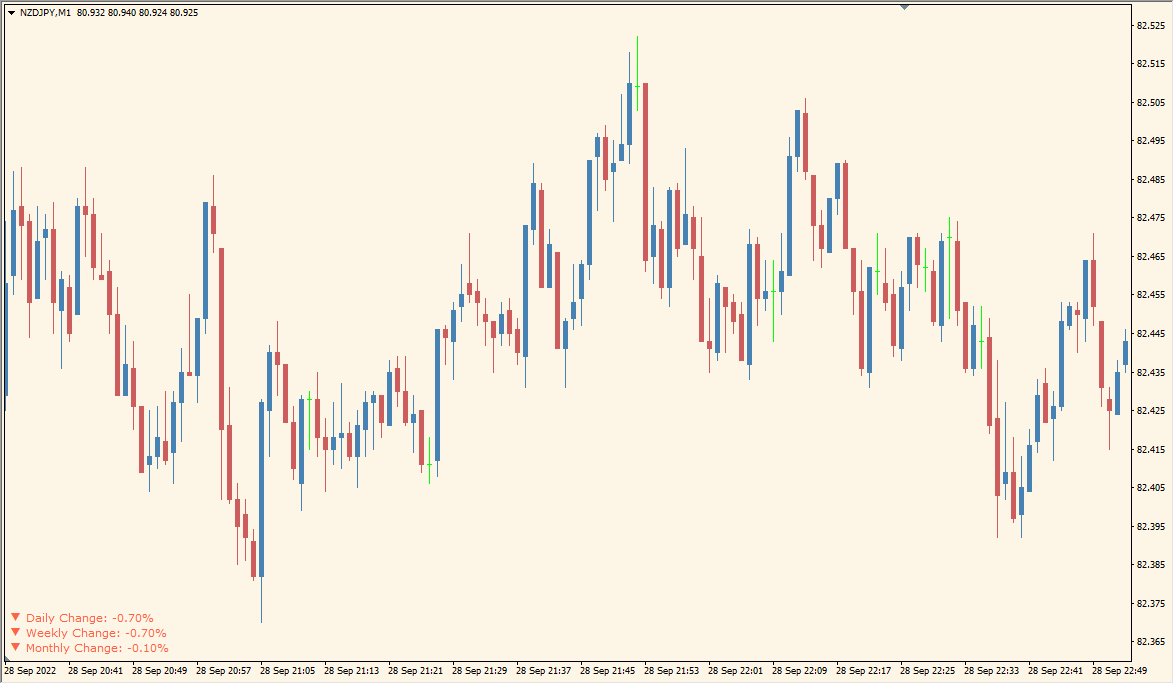
Task: Click the down arrow next to Monthly Change
Action: [x=15, y=647]
